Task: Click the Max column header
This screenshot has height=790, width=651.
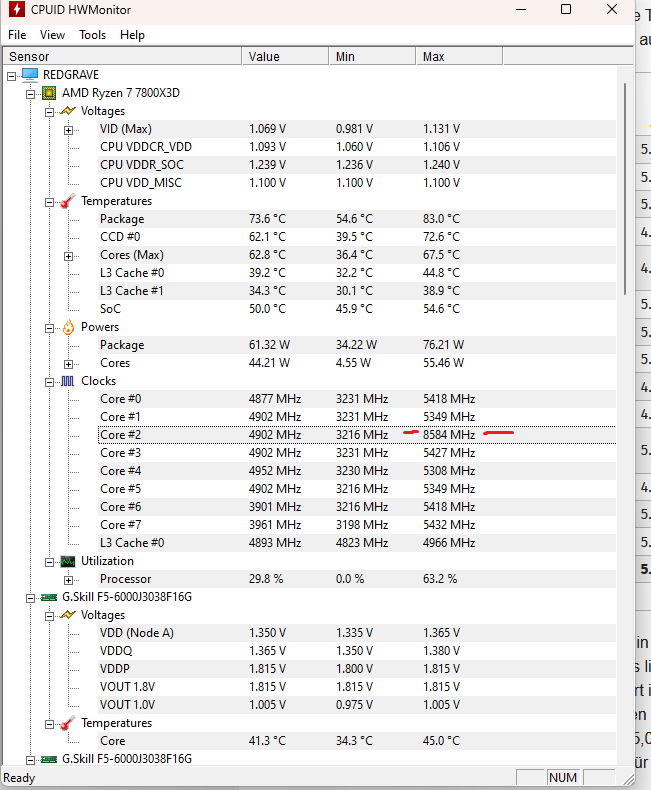Action: pyautogui.click(x=459, y=56)
